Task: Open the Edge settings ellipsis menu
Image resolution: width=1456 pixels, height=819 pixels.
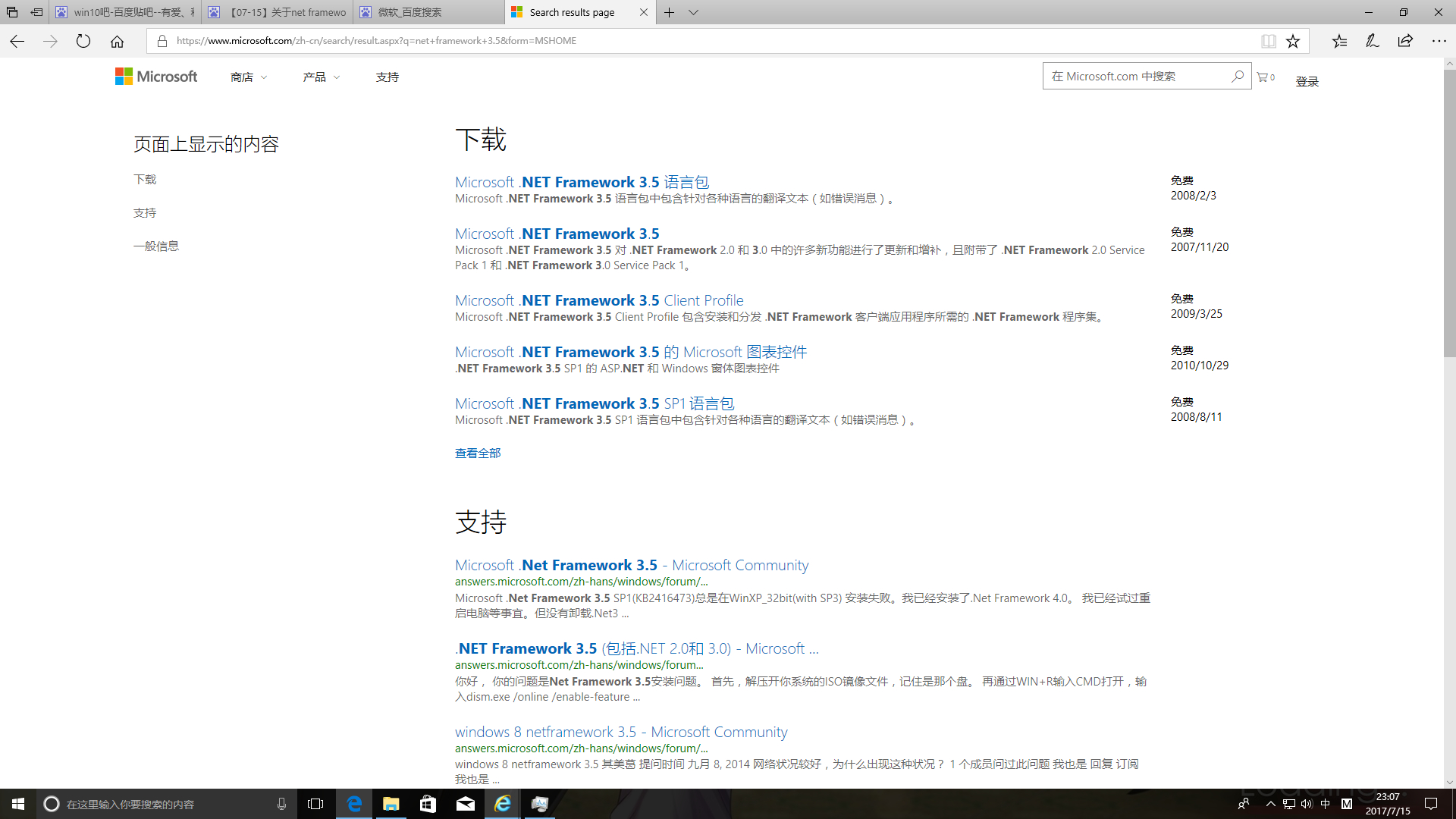Action: pos(1439,41)
